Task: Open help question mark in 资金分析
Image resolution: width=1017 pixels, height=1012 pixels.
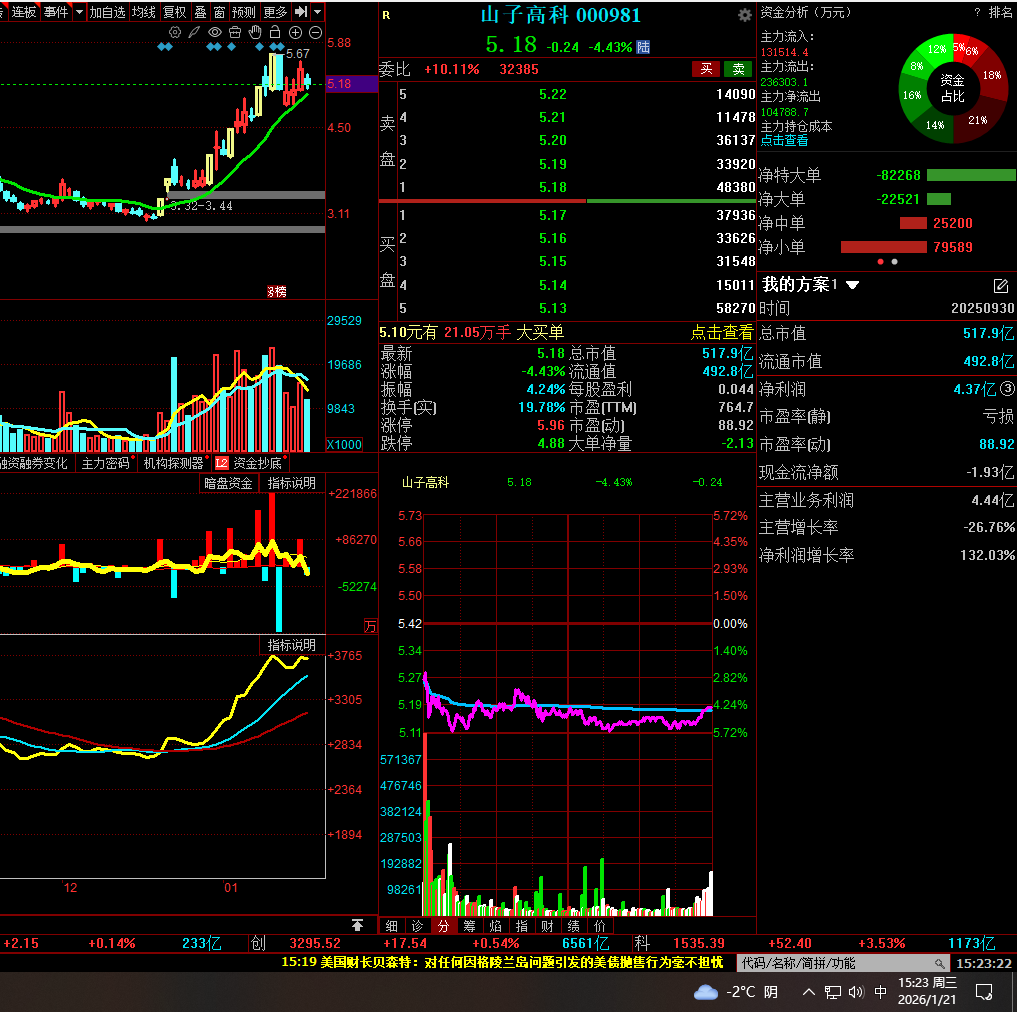Action: [x=977, y=12]
